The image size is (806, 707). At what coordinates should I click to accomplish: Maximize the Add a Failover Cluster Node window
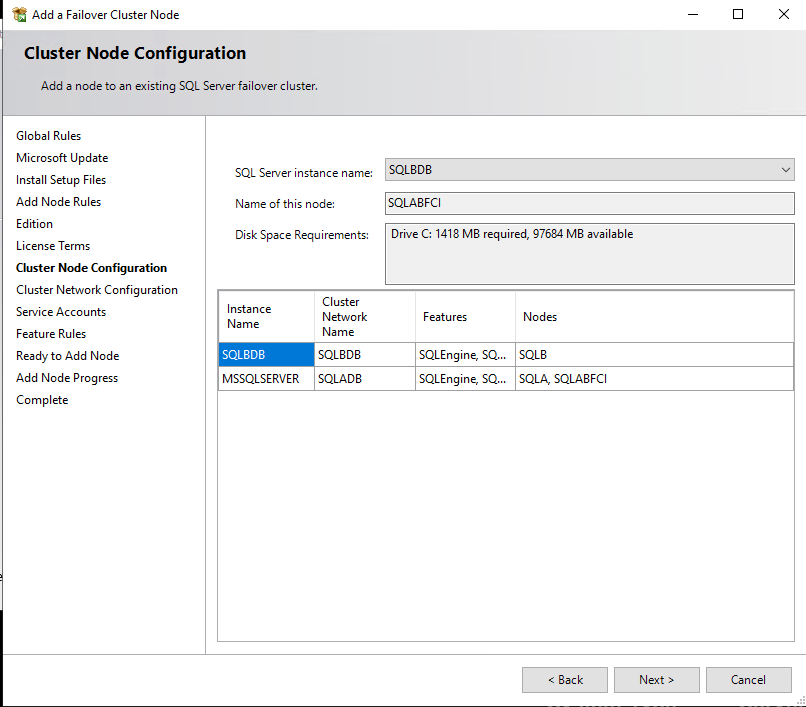tap(738, 14)
